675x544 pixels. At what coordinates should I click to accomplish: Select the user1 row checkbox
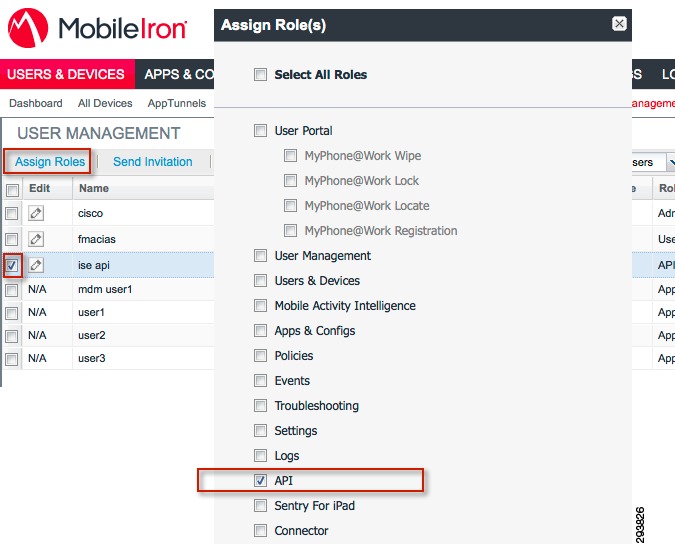(x=12, y=313)
